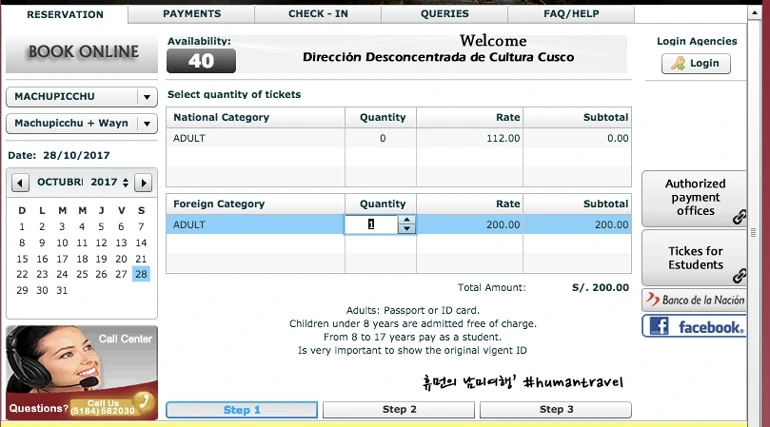Select October 27 in the calendar
The height and width of the screenshot is (427, 770).
point(121,274)
